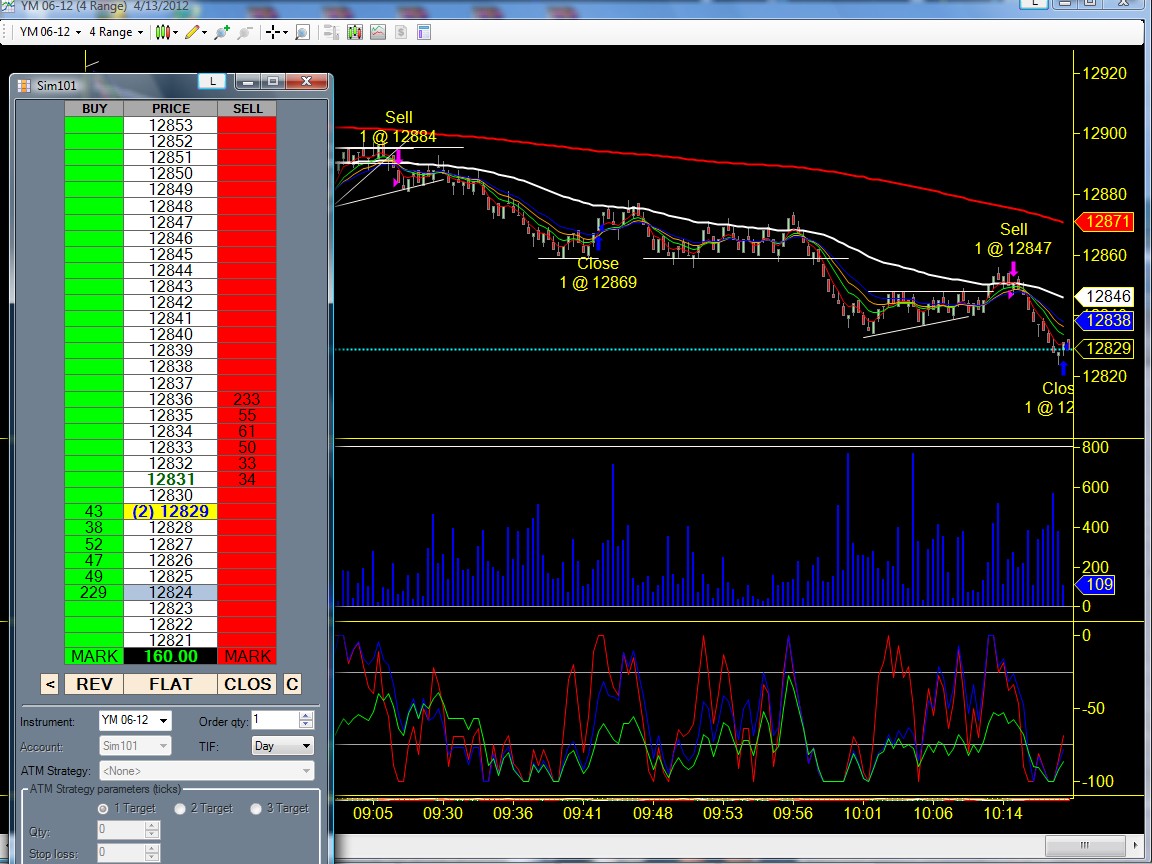Screen dimensions: 1152x864
Task: Open the Strategies dollar-sign icon
Action: (x=401, y=32)
